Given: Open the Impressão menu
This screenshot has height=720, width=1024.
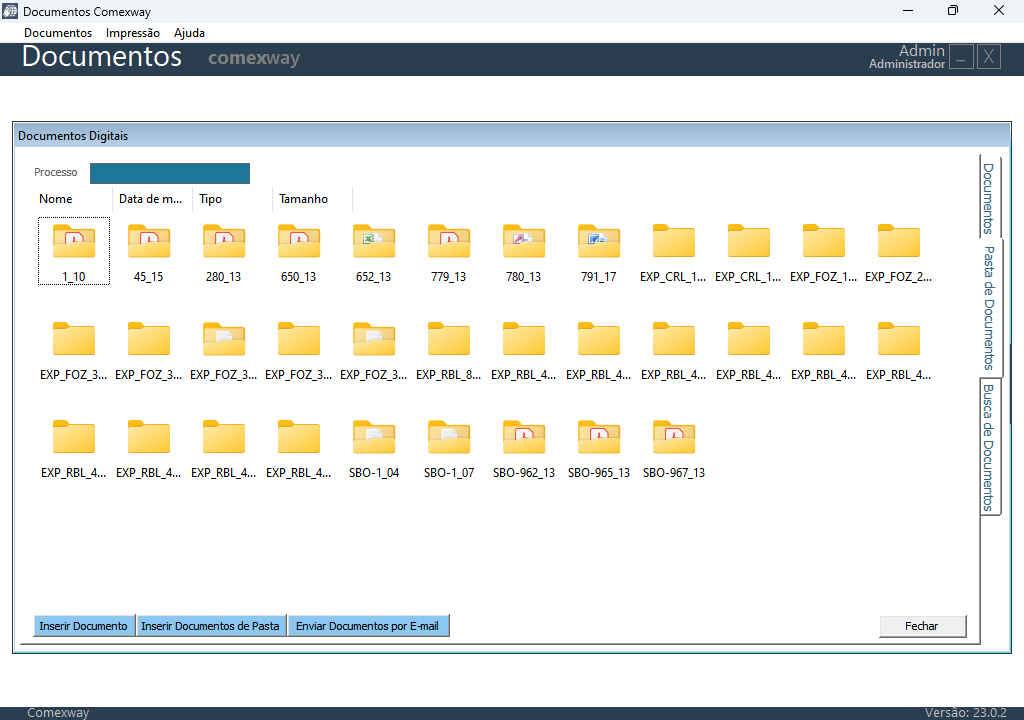Looking at the screenshot, I should tap(133, 33).
